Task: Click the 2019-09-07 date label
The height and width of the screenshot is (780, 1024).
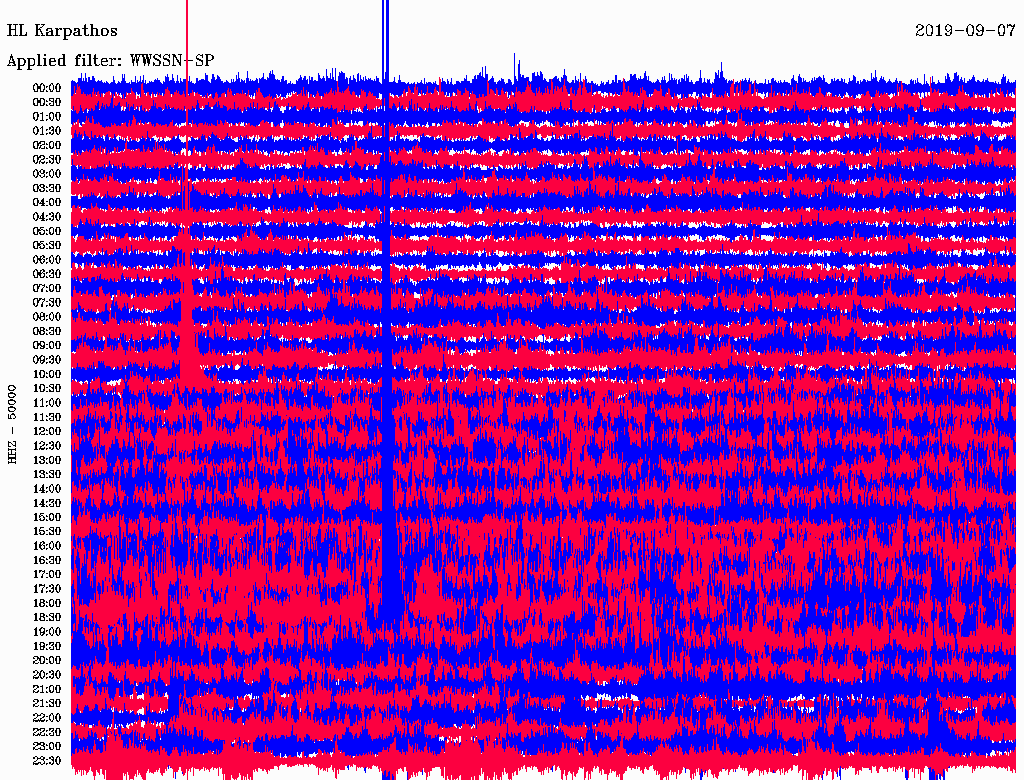Action: (x=966, y=31)
